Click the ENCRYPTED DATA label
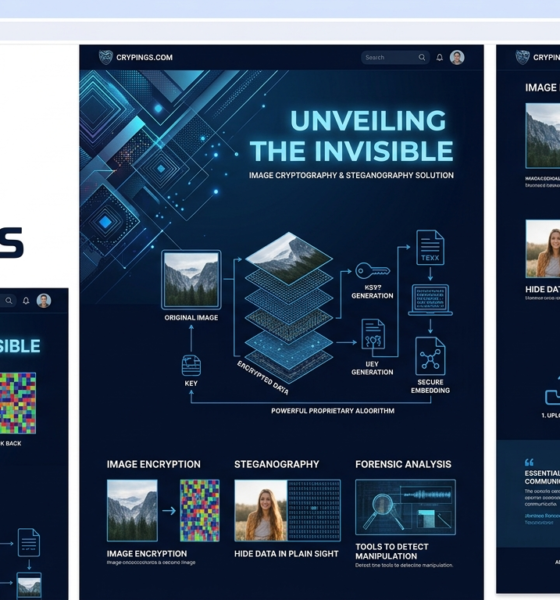 (x=263, y=377)
